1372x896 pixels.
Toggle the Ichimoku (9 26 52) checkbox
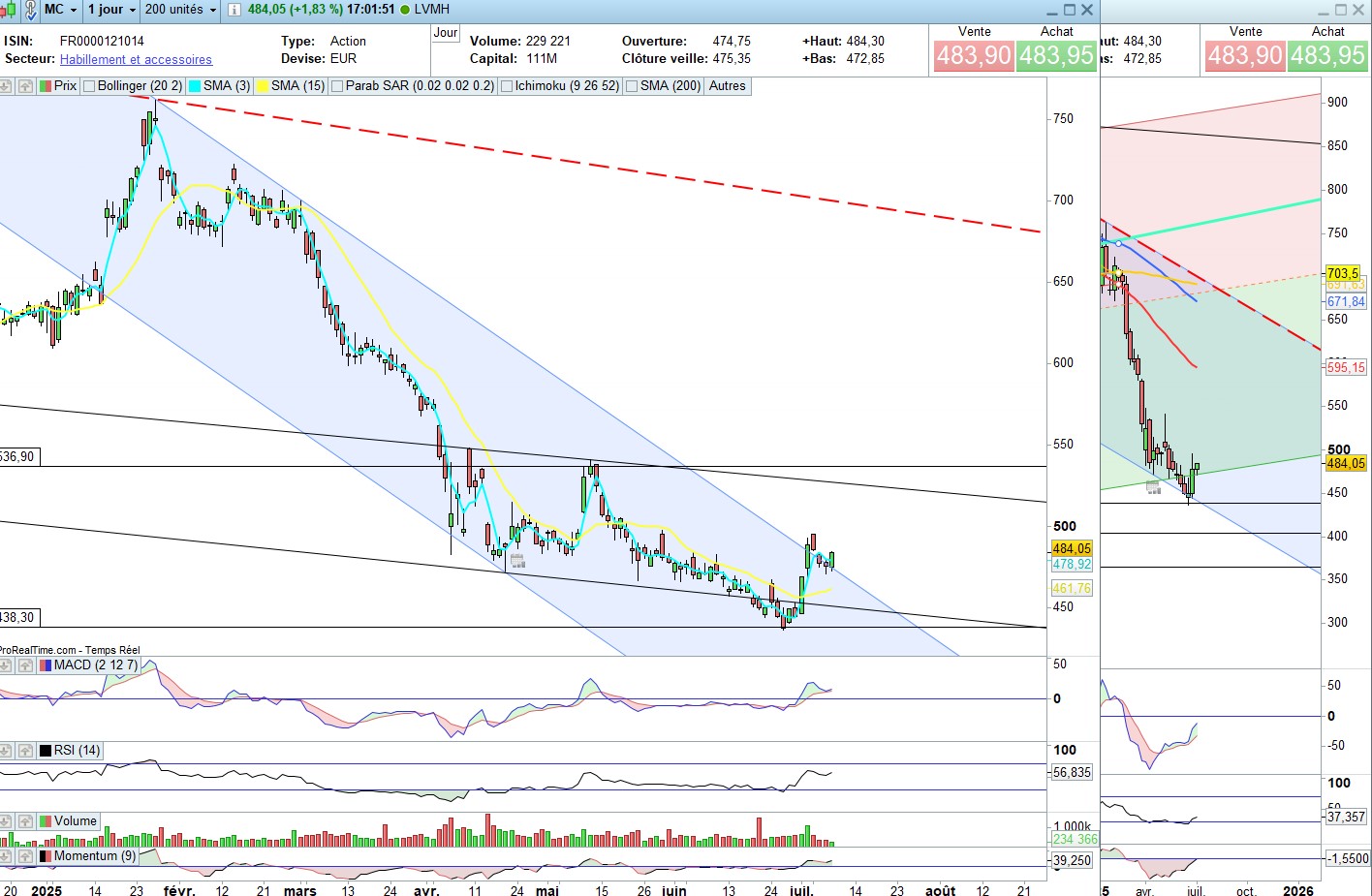507,86
